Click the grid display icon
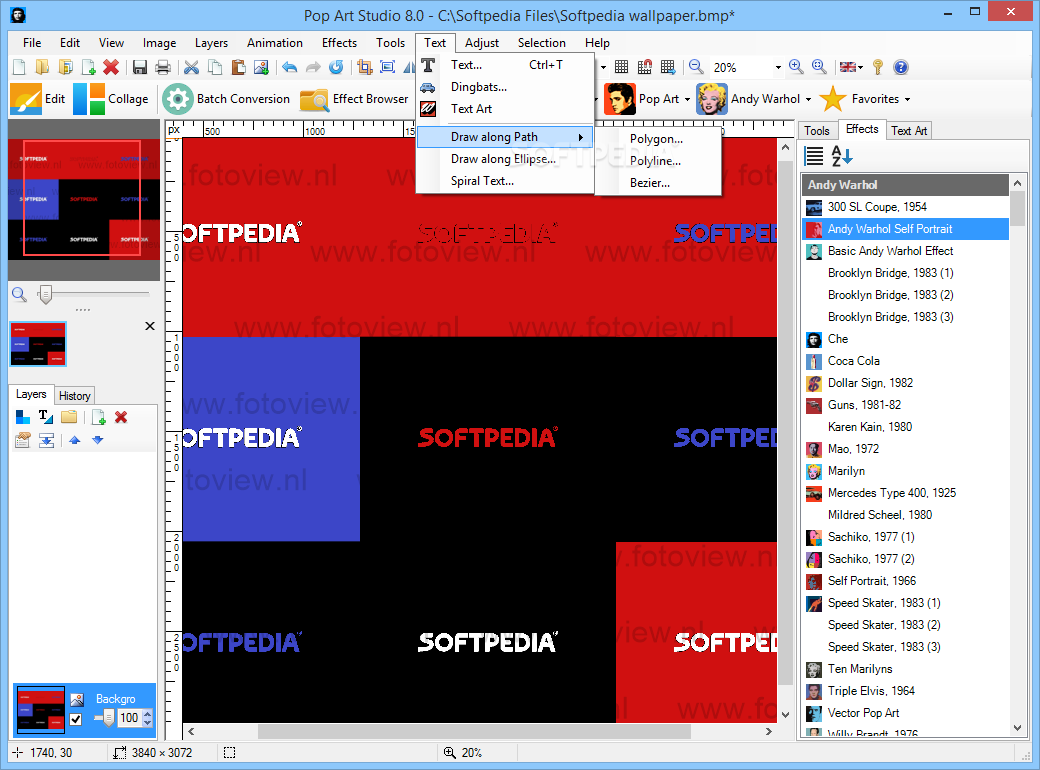1040x770 pixels. [x=621, y=67]
